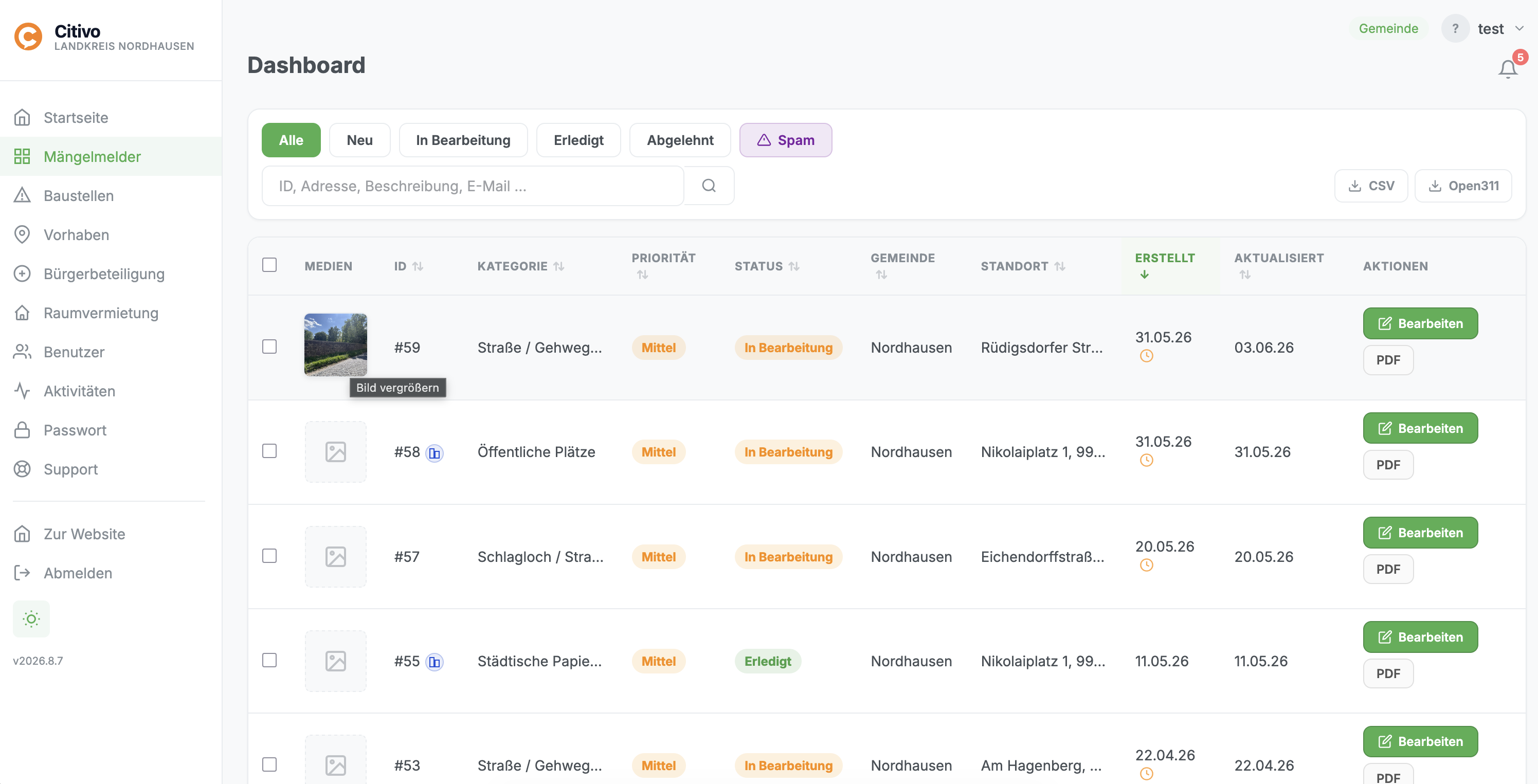Click the Passwort lock icon

point(22,430)
